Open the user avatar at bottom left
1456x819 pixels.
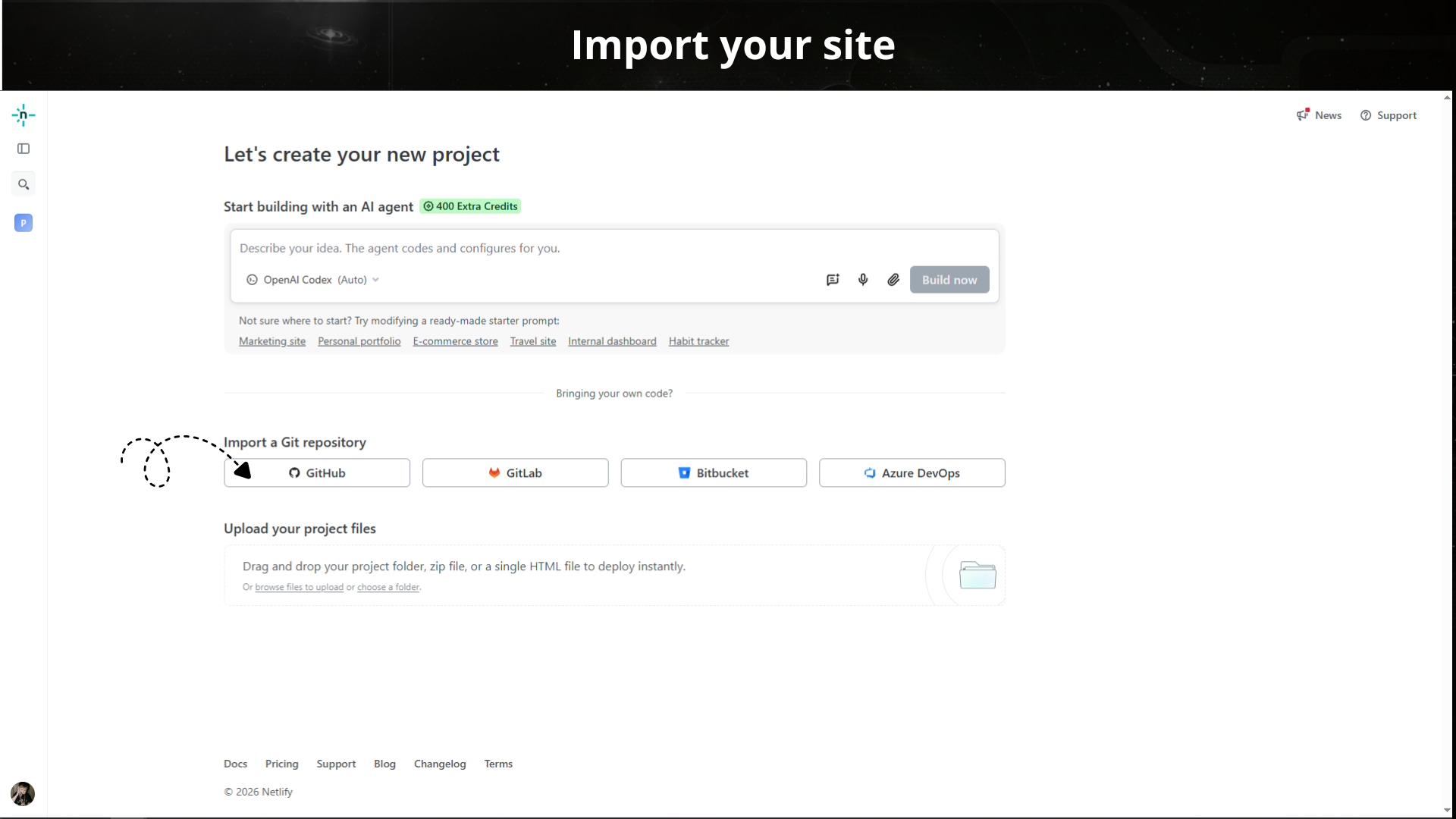pyautogui.click(x=23, y=793)
